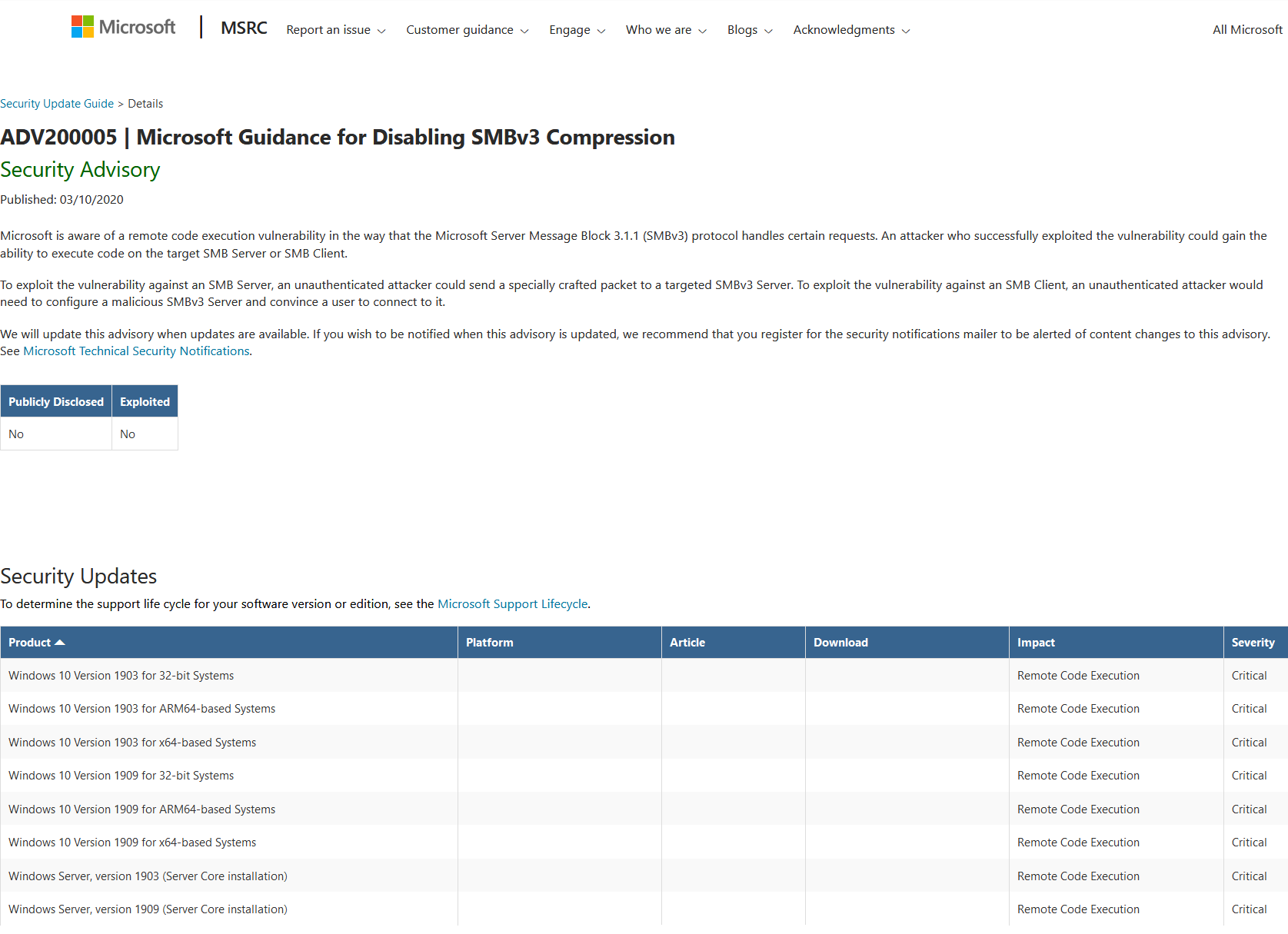1288x934 pixels.
Task: Open the All Microsoft menu
Action: [1247, 30]
